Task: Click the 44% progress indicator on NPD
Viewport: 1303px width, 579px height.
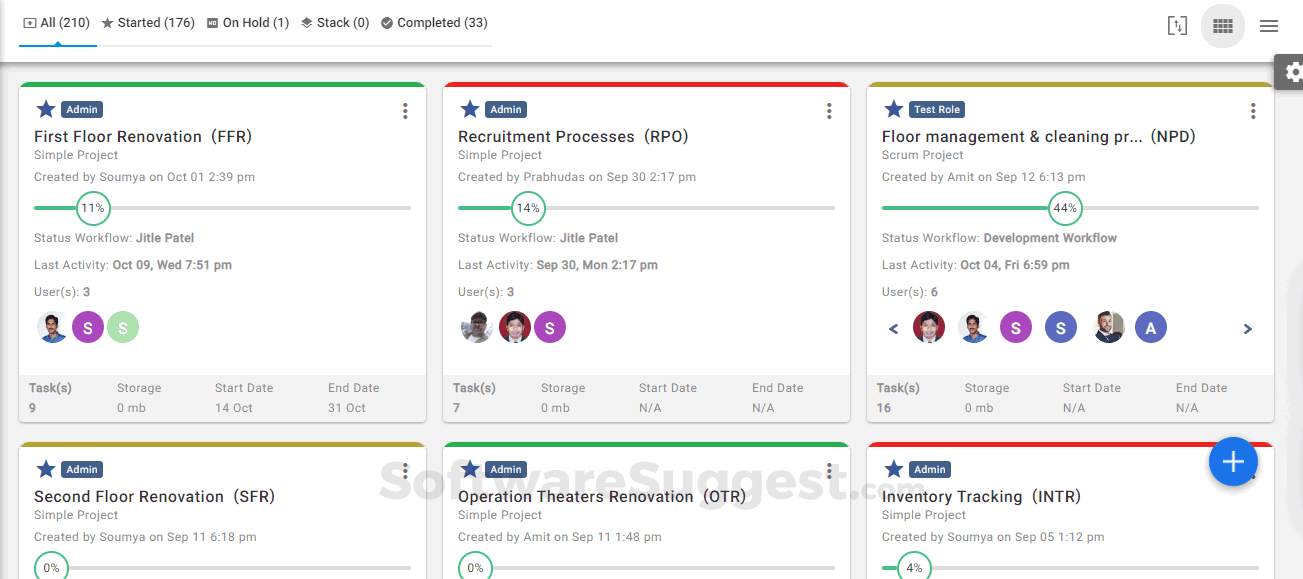Action: point(1065,208)
